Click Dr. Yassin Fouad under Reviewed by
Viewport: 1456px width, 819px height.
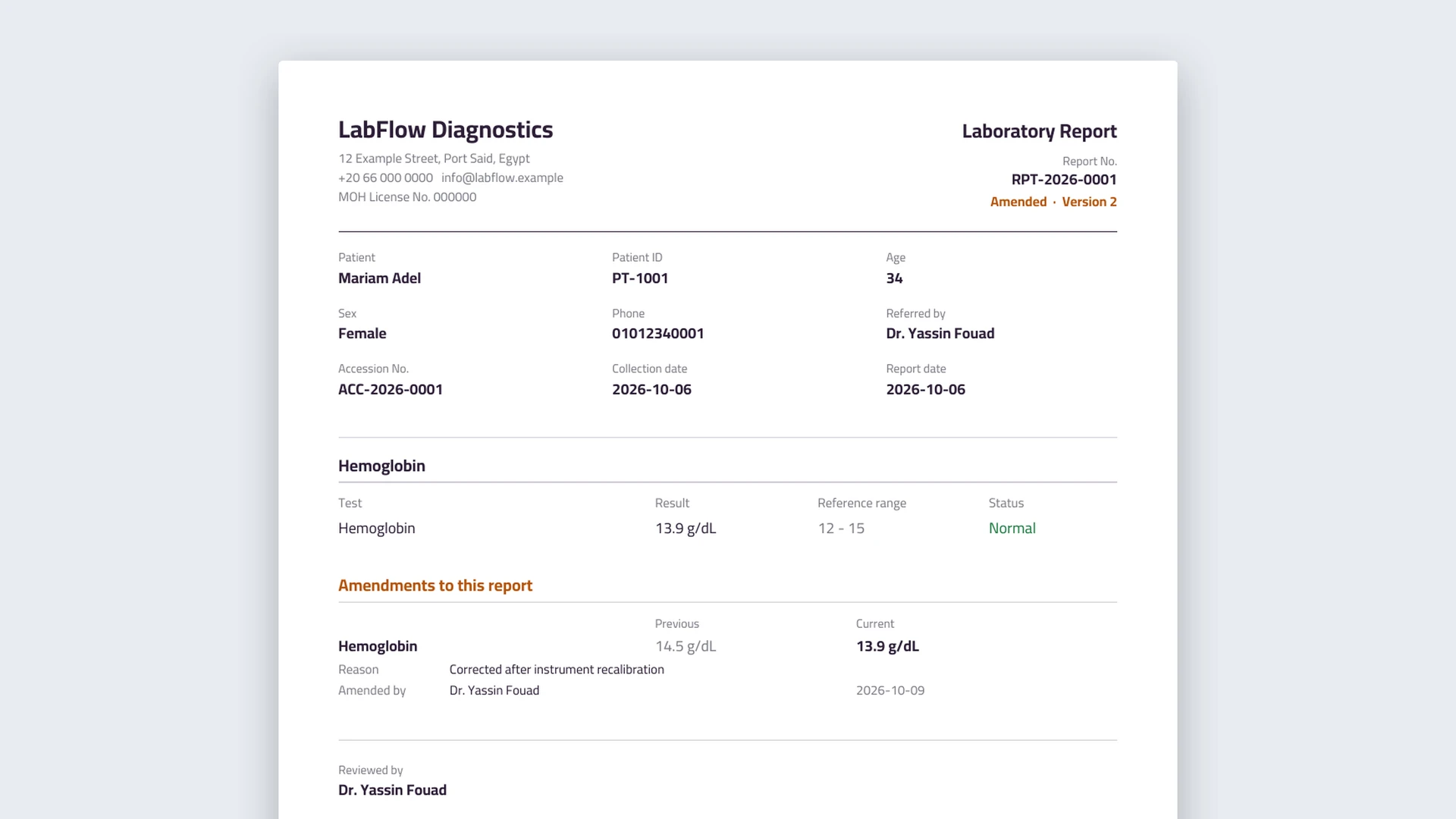[392, 790]
